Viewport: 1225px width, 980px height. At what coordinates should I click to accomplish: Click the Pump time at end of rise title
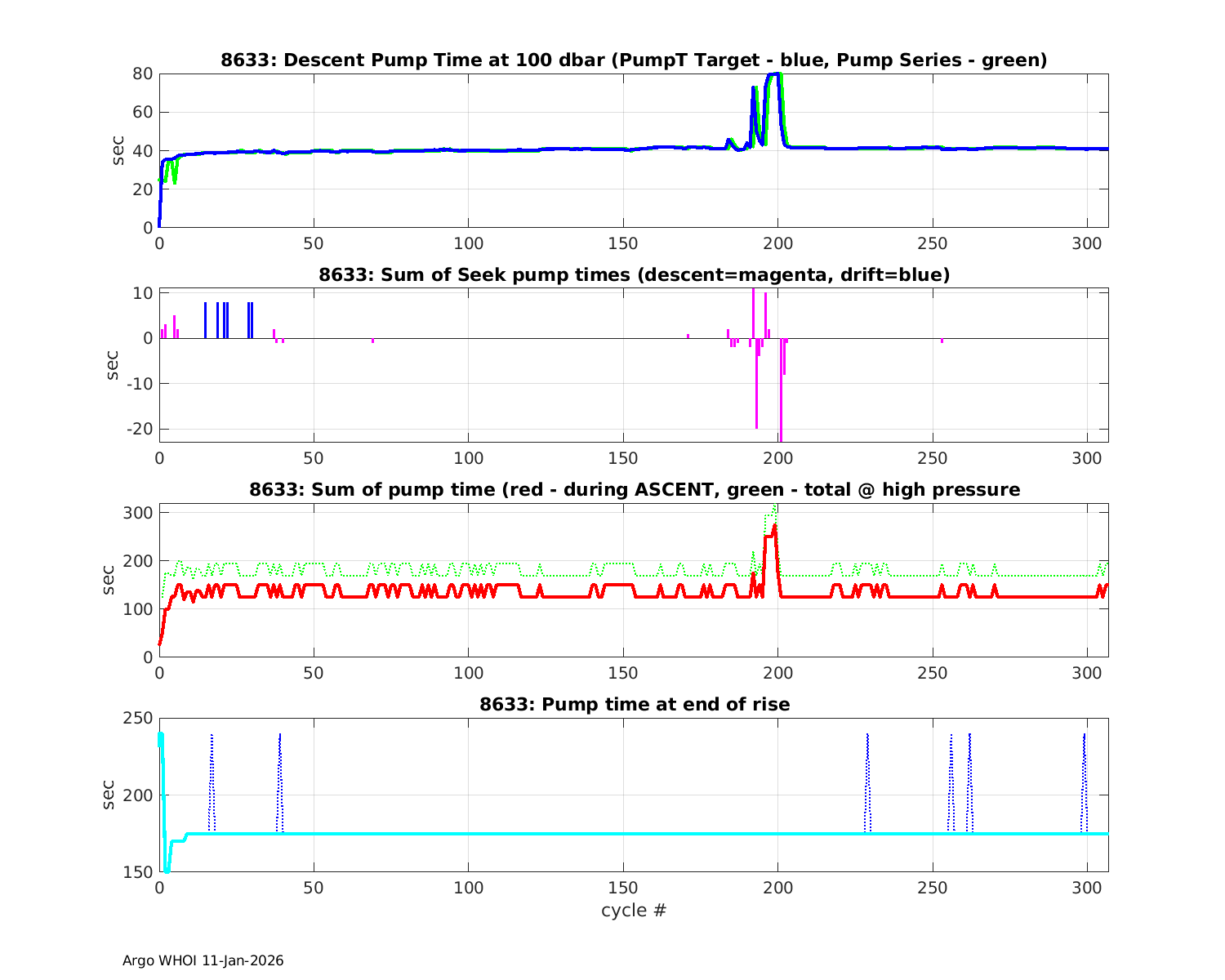(634, 704)
